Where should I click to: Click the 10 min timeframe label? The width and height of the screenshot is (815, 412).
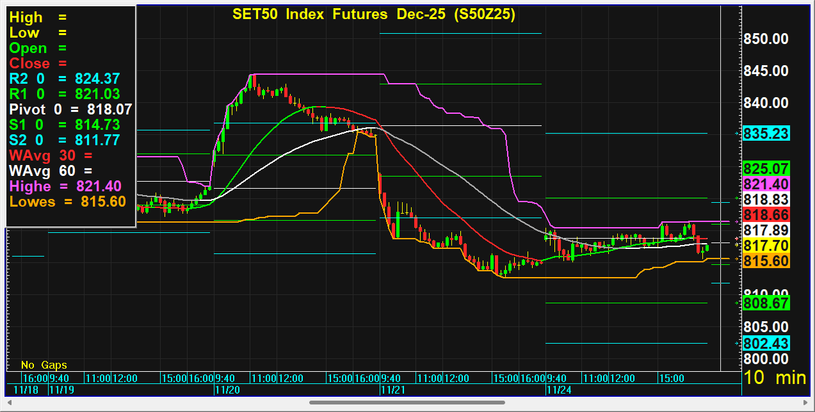pyautogui.click(x=775, y=378)
